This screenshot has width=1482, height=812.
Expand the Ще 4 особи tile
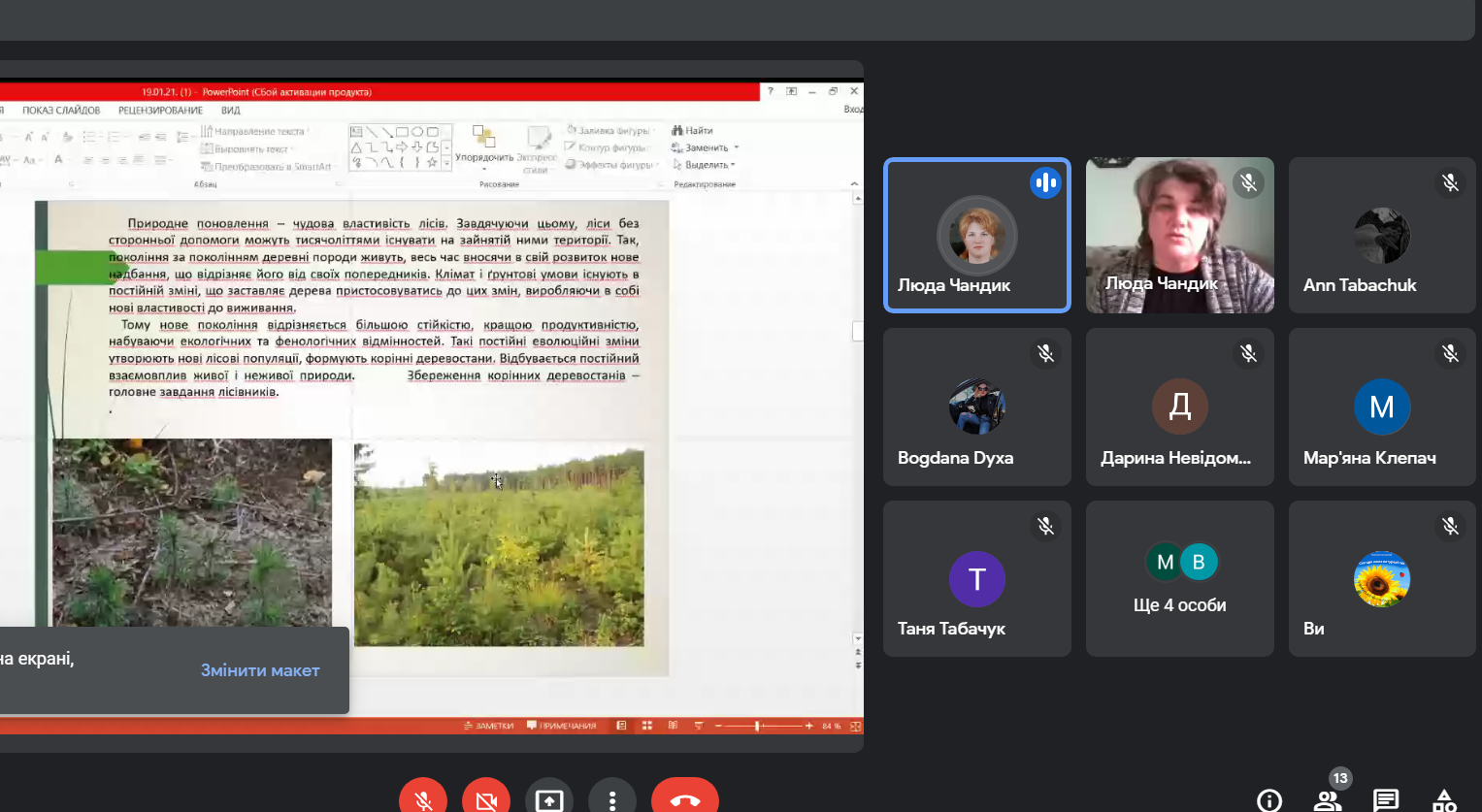1179,579
